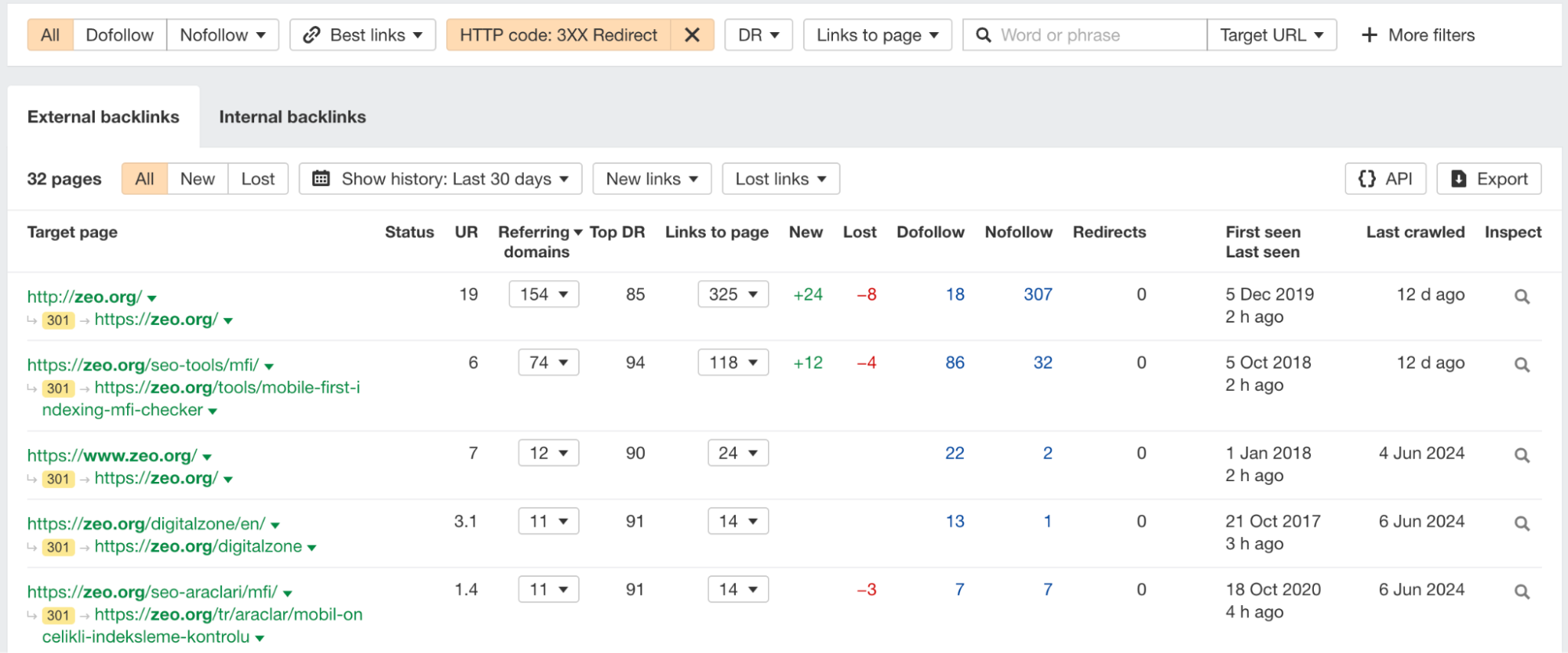The image size is (1568, 653).
Task: Export the backlinks report
Action: (1489, 179)
